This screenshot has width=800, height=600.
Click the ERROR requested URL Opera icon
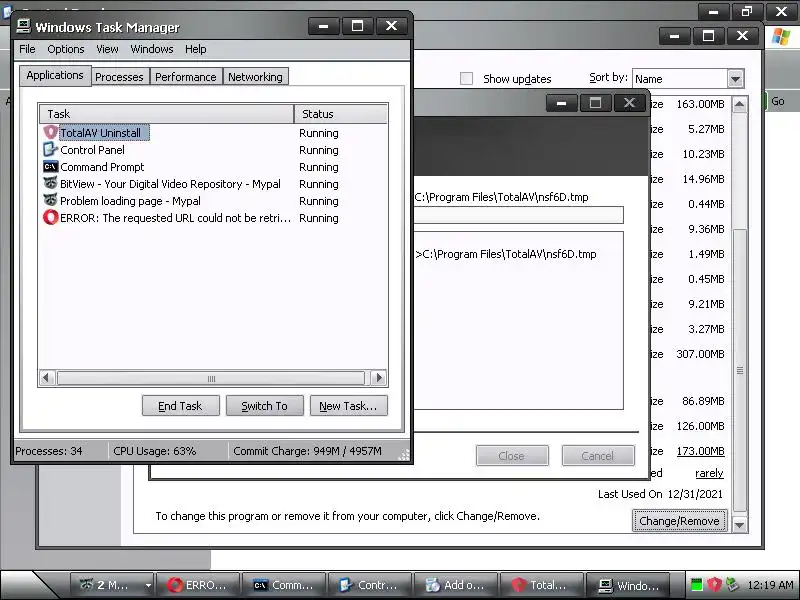[x=50, y=217]
